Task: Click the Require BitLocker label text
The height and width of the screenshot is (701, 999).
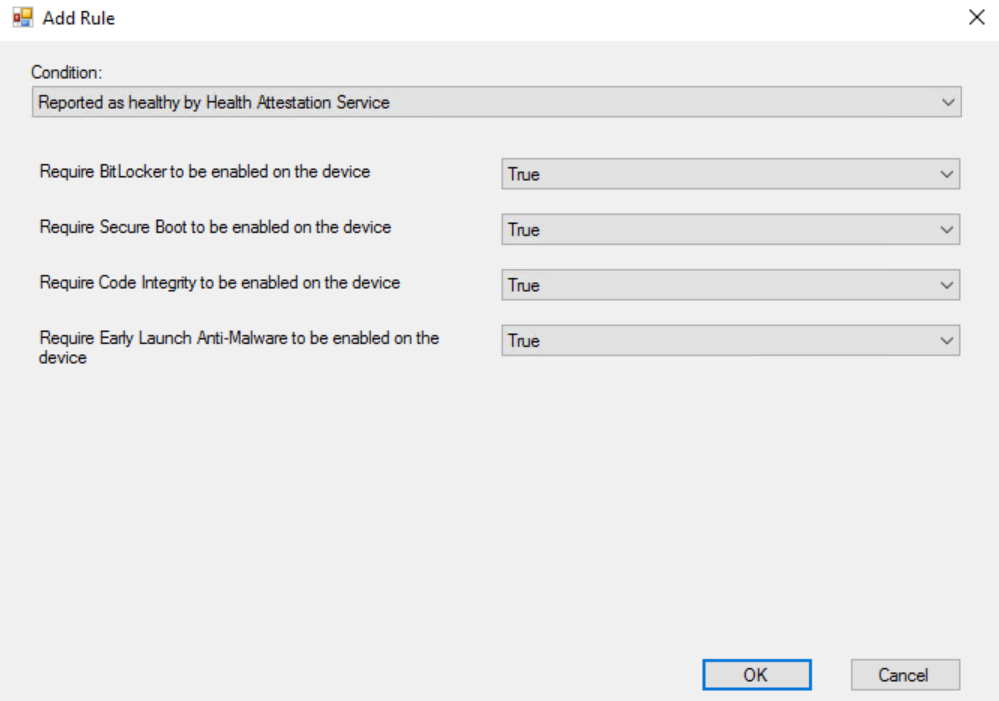Action: [205, 172]
